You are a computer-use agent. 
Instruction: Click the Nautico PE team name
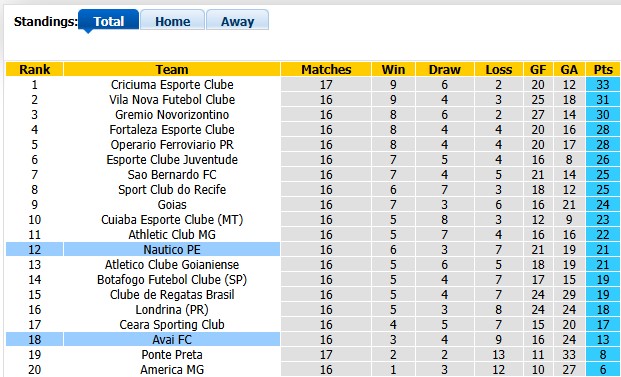pyautogui.click(x=172, y=249)
